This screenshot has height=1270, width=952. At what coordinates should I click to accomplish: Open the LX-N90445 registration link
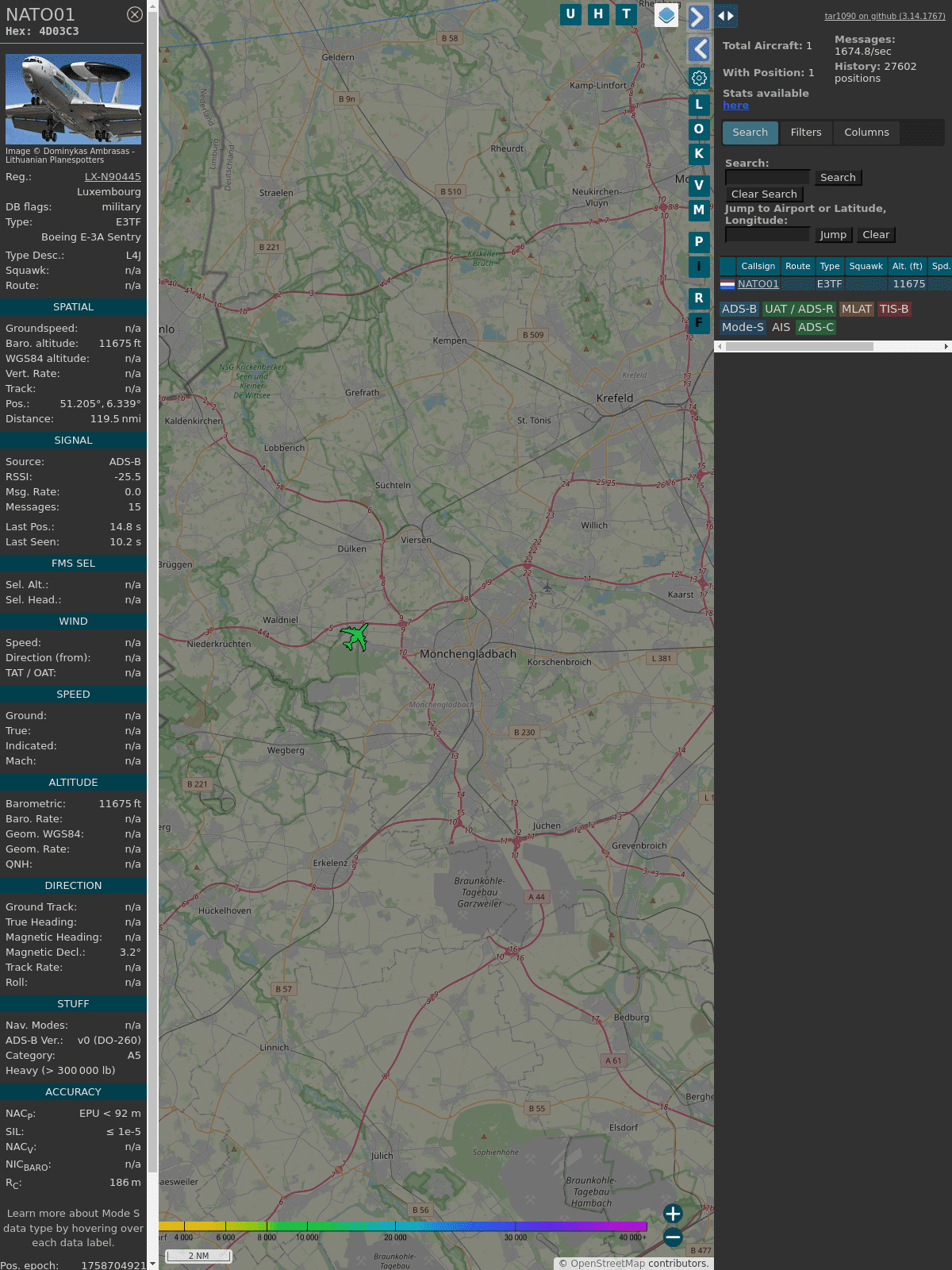(113, 177)
